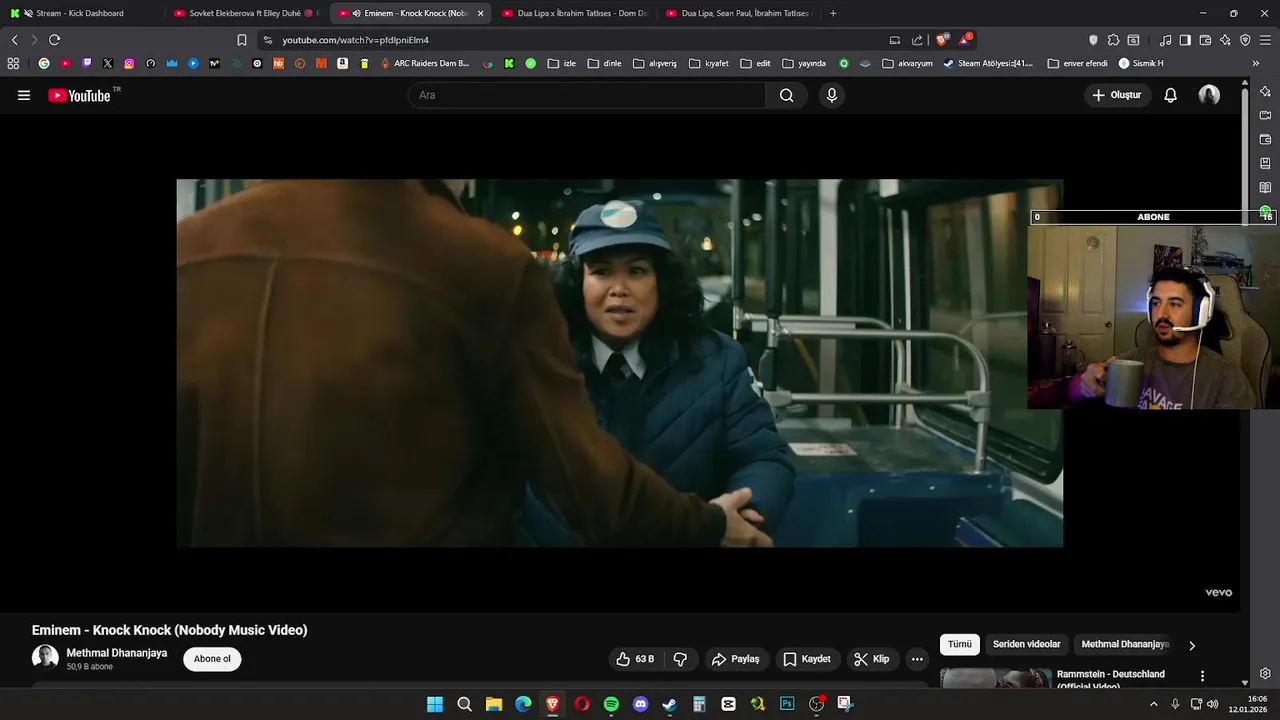Select the 'Seriden videolar' filter chip
The image size is (1280, 720).
tap(1026, 644)
